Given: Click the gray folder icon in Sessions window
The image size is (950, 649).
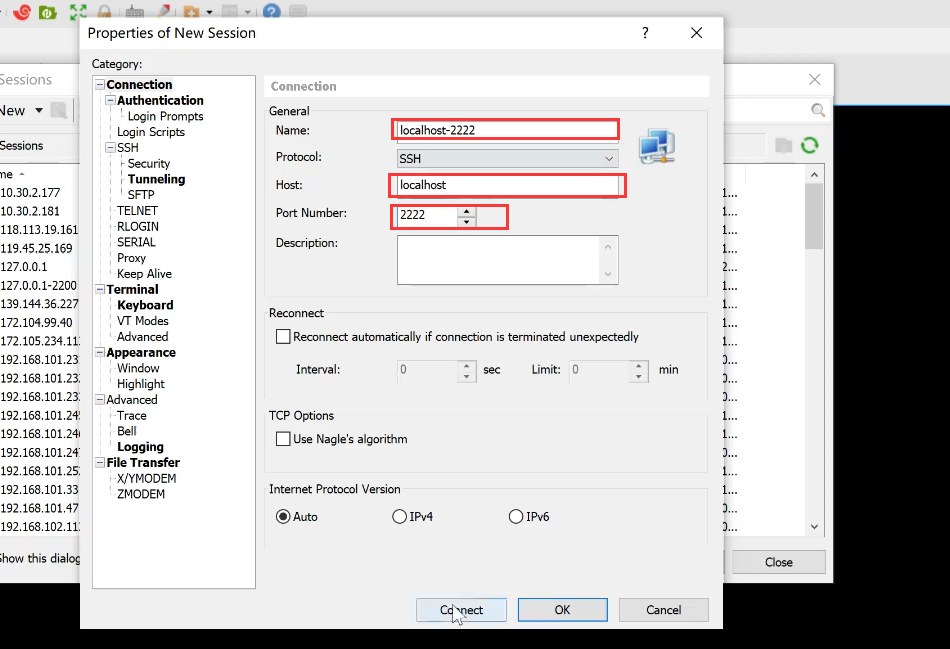Looking at the screenshot, I should [x=783, y=145].
